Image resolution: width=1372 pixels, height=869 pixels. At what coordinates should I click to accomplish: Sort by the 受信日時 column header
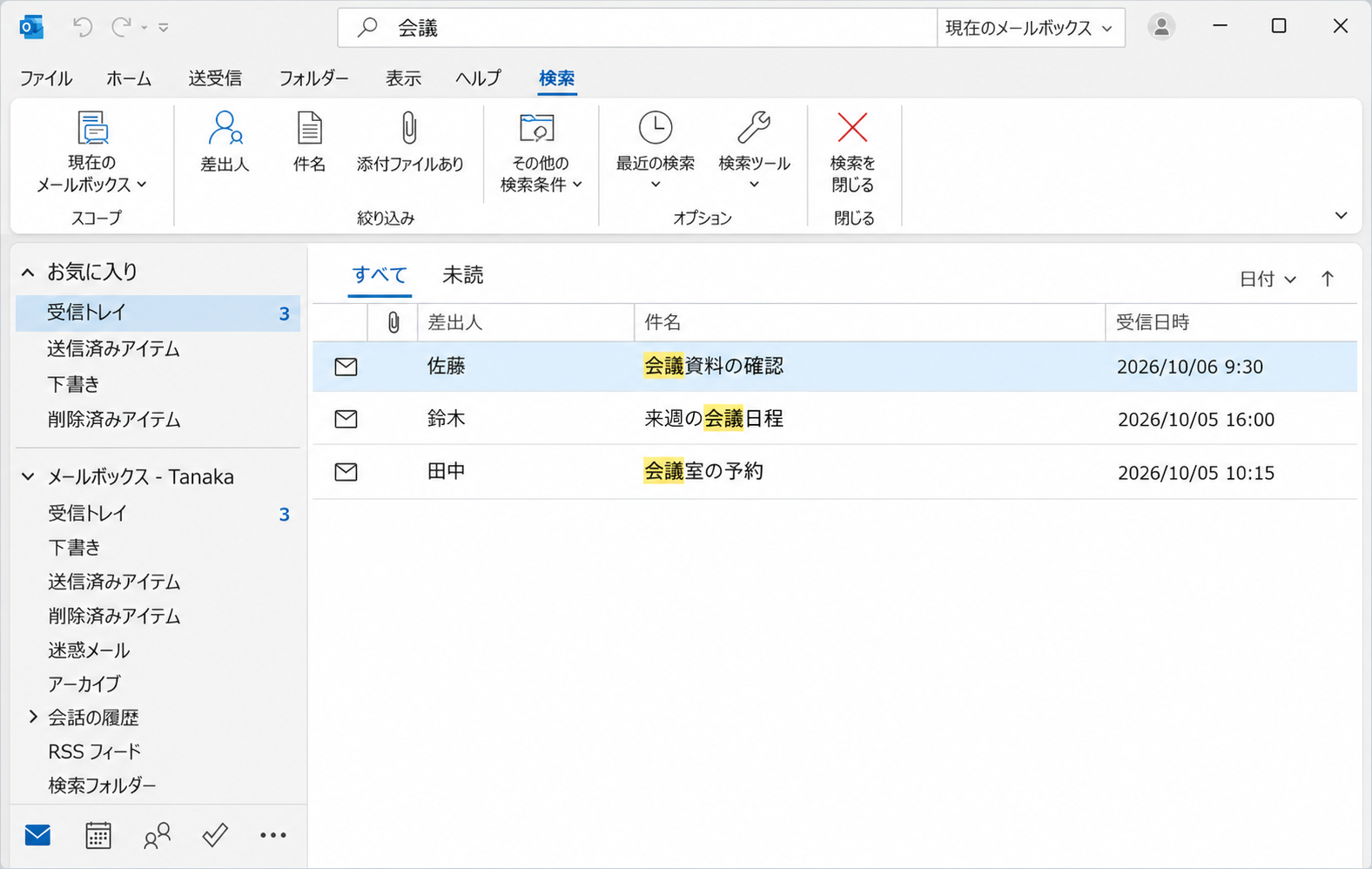(x=1231, y=322)
